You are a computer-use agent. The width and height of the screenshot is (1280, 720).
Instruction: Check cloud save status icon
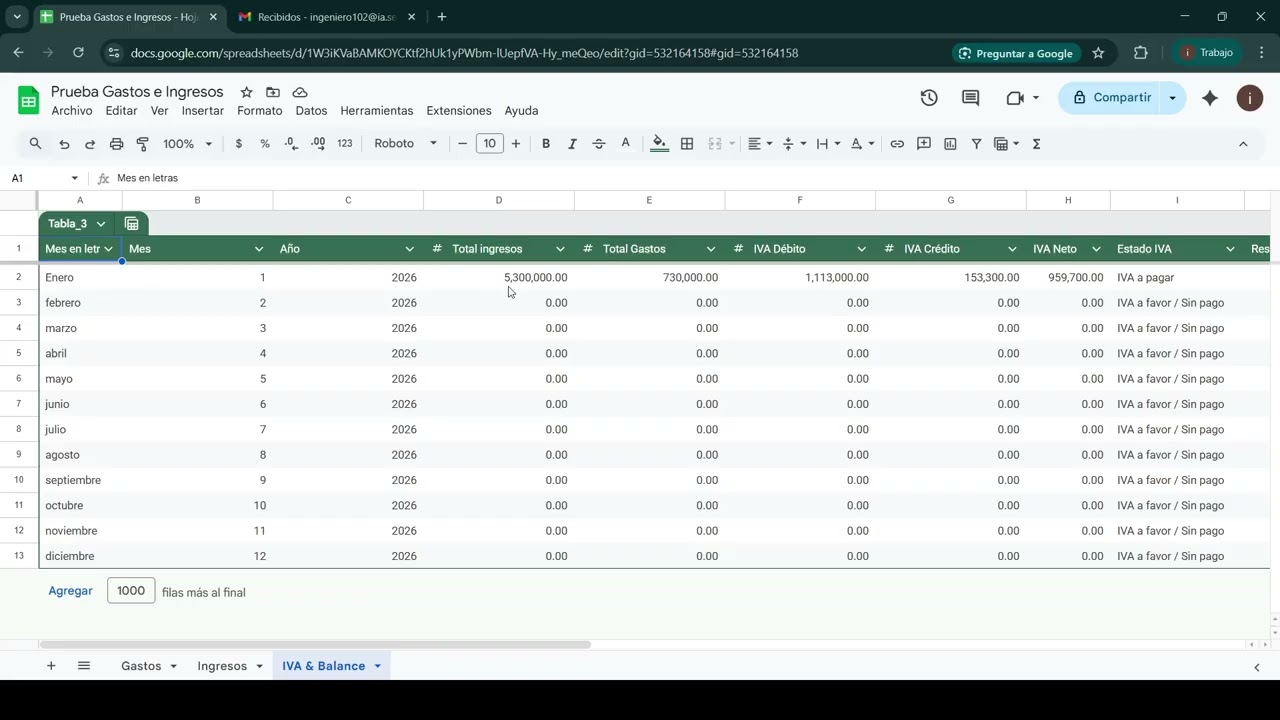click(x=300, y=92)
